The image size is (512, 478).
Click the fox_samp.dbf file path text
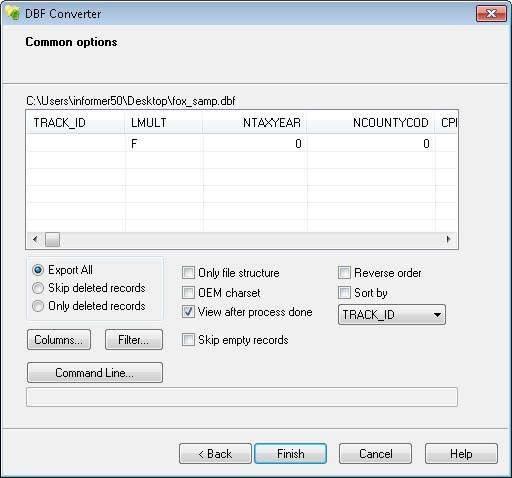131,101
